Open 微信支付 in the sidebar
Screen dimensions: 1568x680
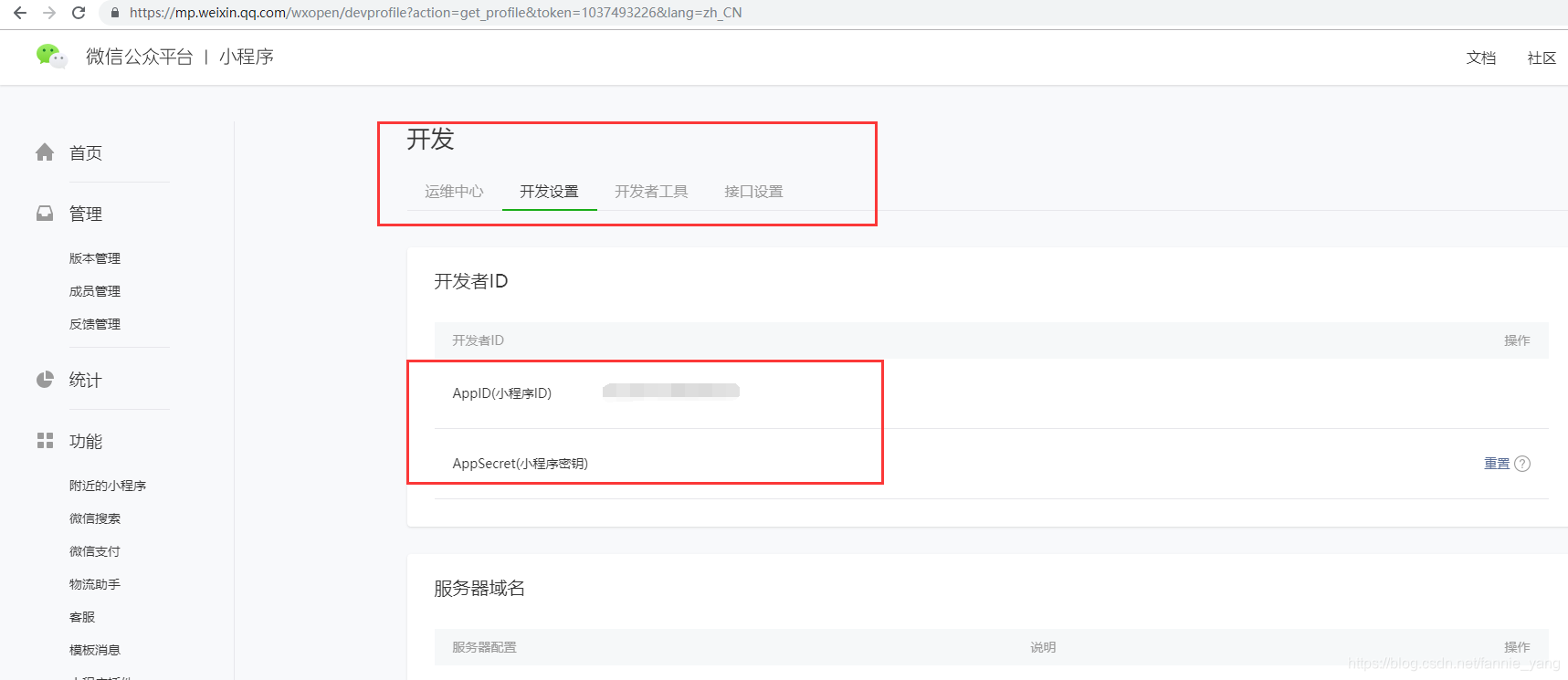pyautogui.click(x=95, y=551)
